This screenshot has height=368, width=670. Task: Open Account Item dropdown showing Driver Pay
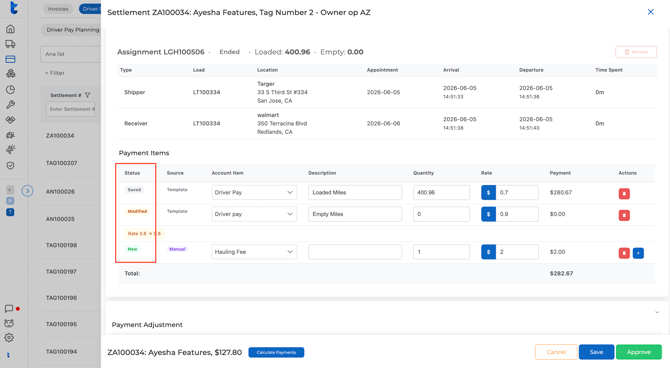(254, 192)
